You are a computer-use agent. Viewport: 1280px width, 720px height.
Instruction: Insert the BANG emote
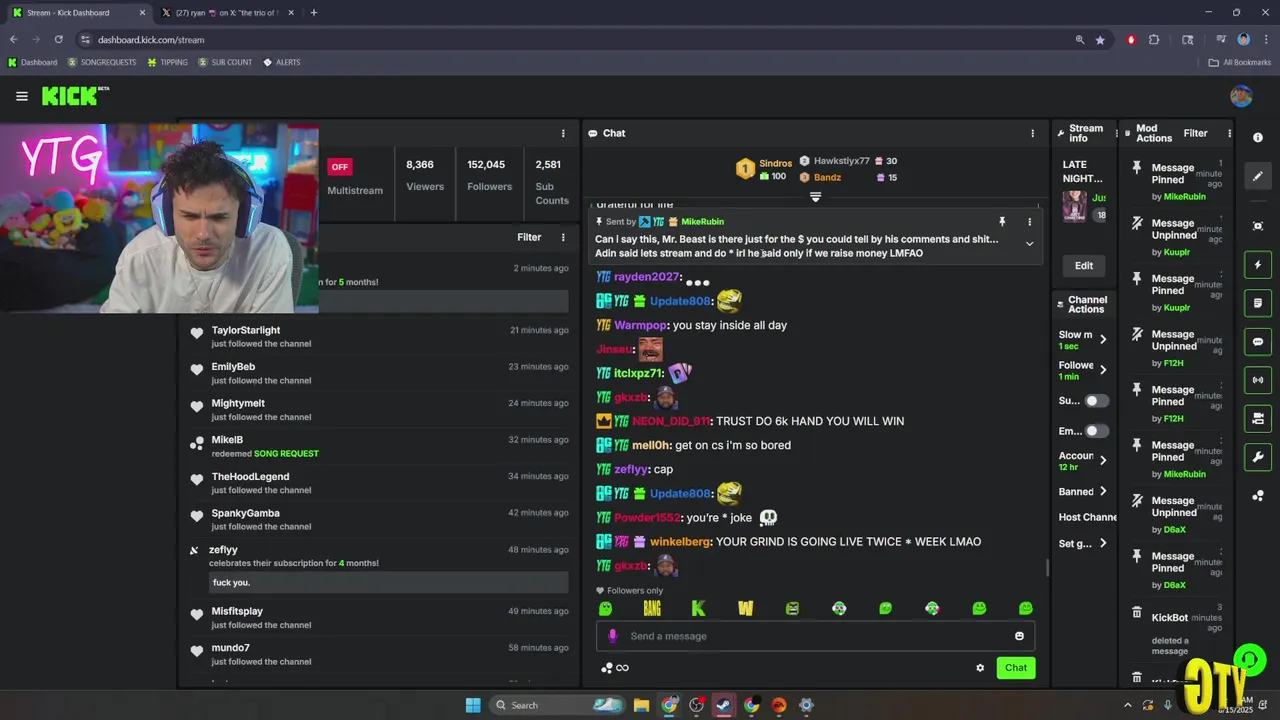pyautogui.click(x=652, y=608)
